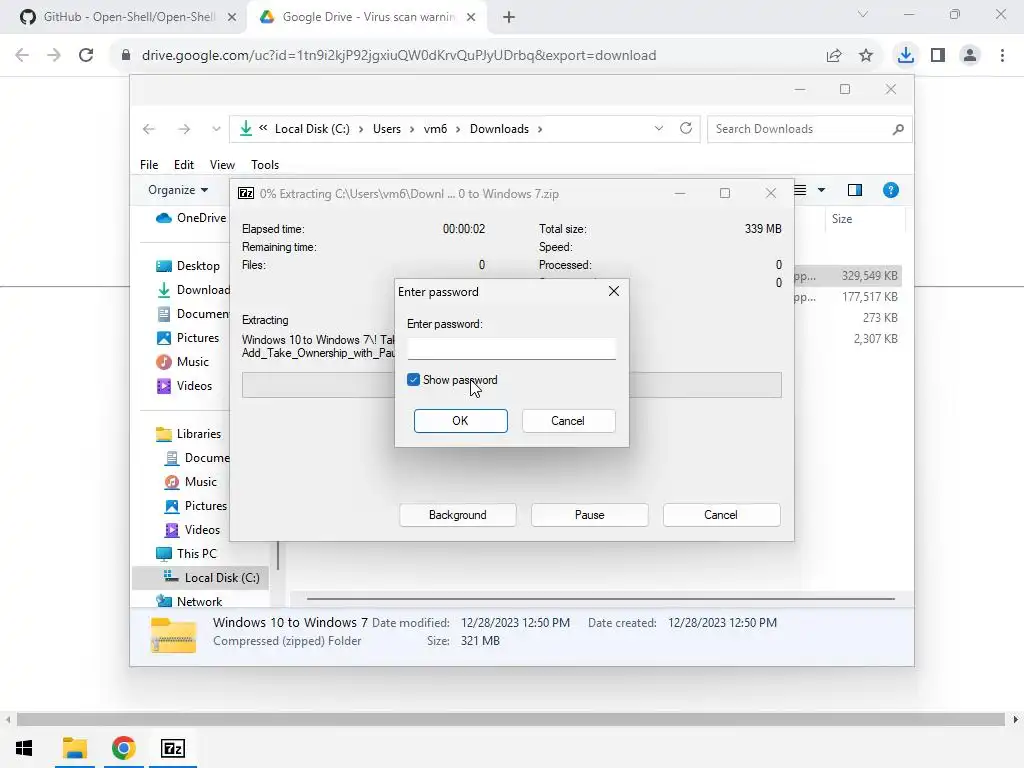Close the Enter password dialog
Viewport: 1024px width, 768px height.
pos(613,291)
